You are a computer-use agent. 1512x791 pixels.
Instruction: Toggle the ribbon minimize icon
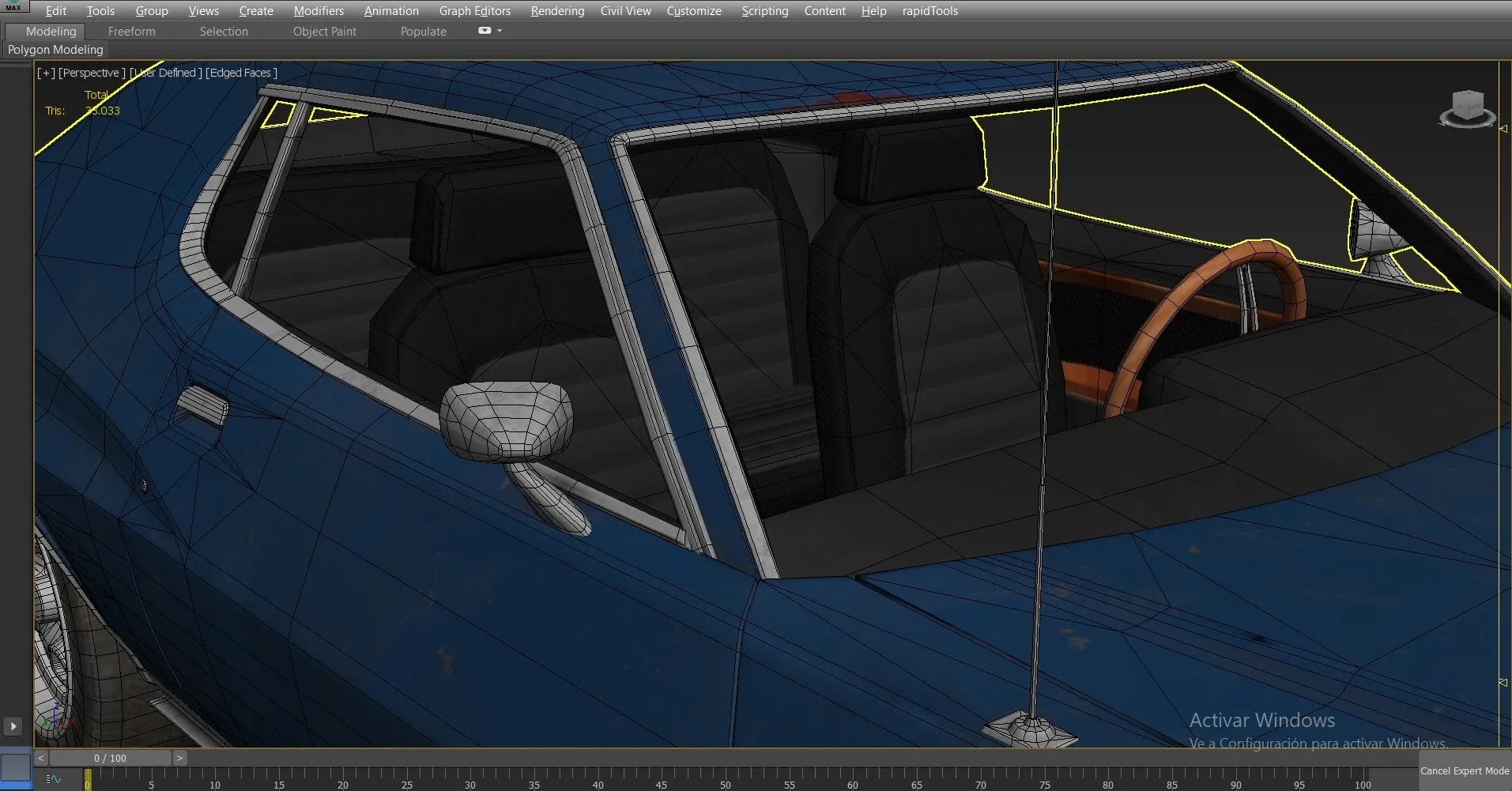click(485, 31)
